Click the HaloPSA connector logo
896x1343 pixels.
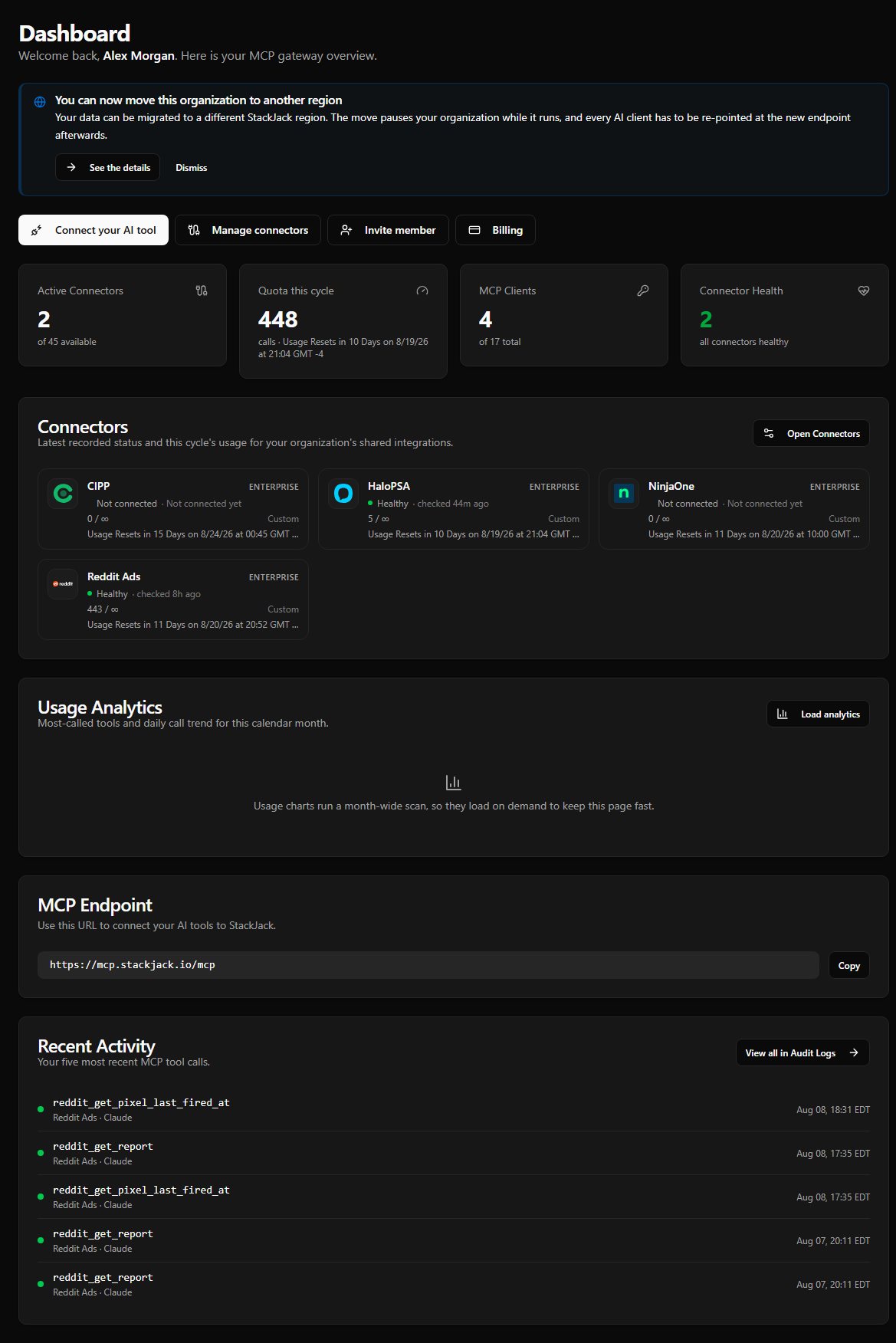[343, 493]
